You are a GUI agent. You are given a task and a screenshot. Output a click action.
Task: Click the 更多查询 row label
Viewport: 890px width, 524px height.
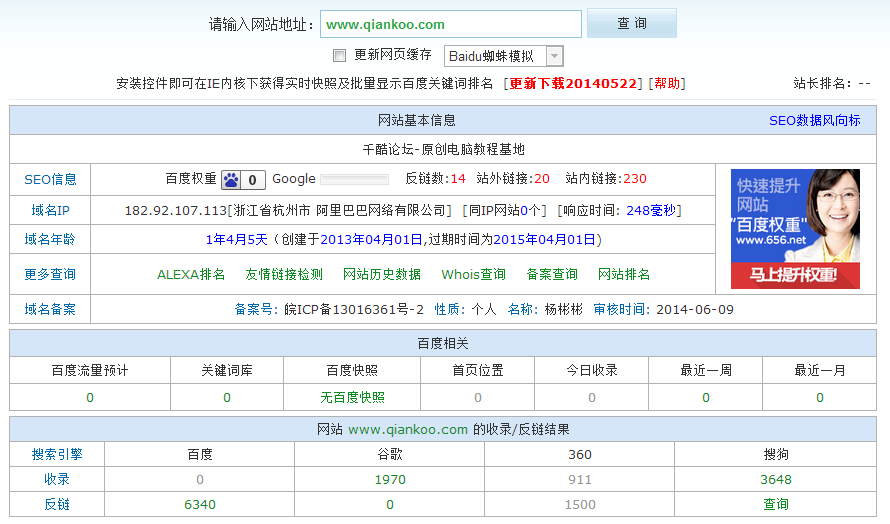tap(50, 274)
